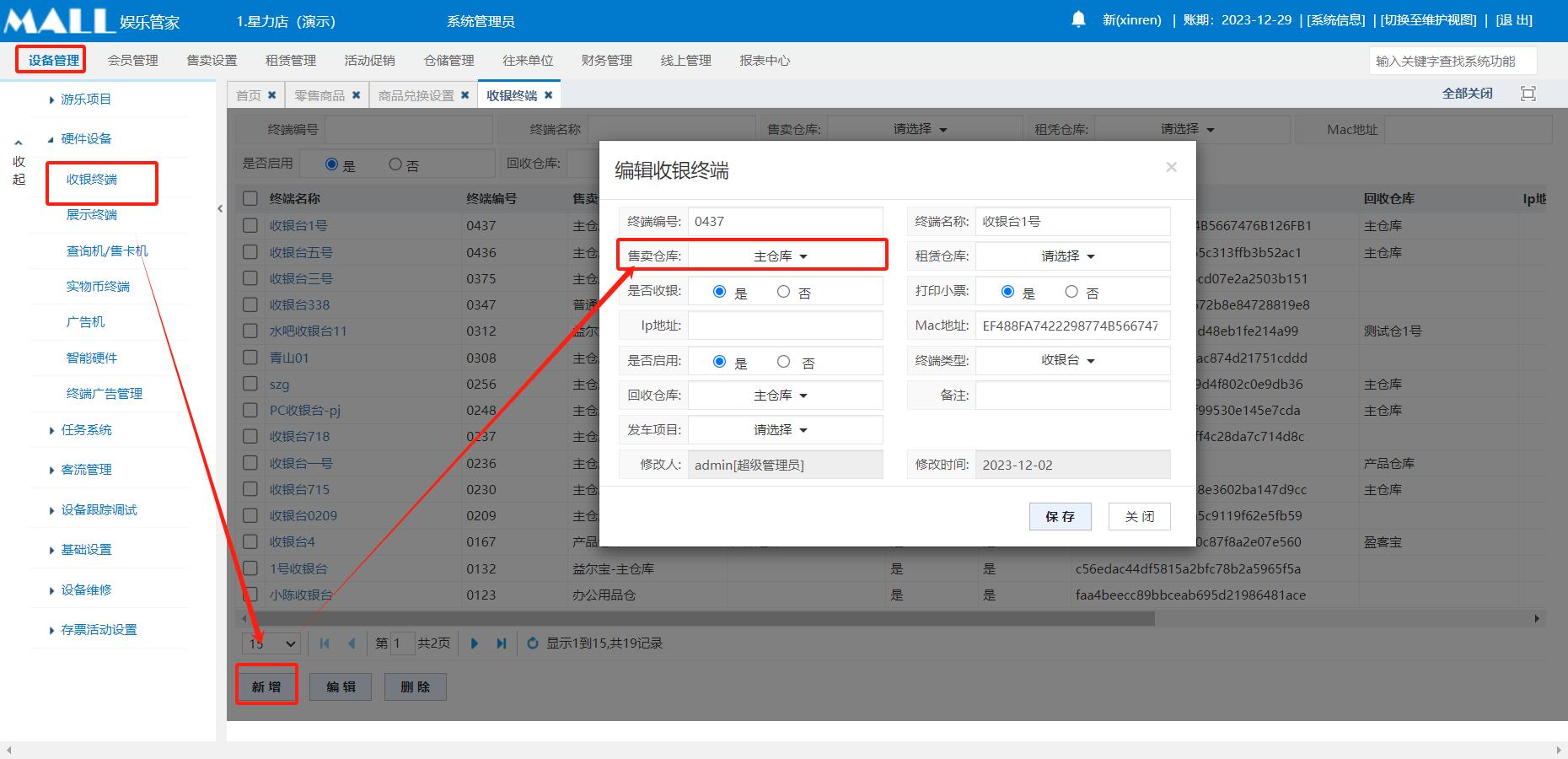
Task: Select 是 for 是否启用 in dialog
Action: tap(719, 362)
